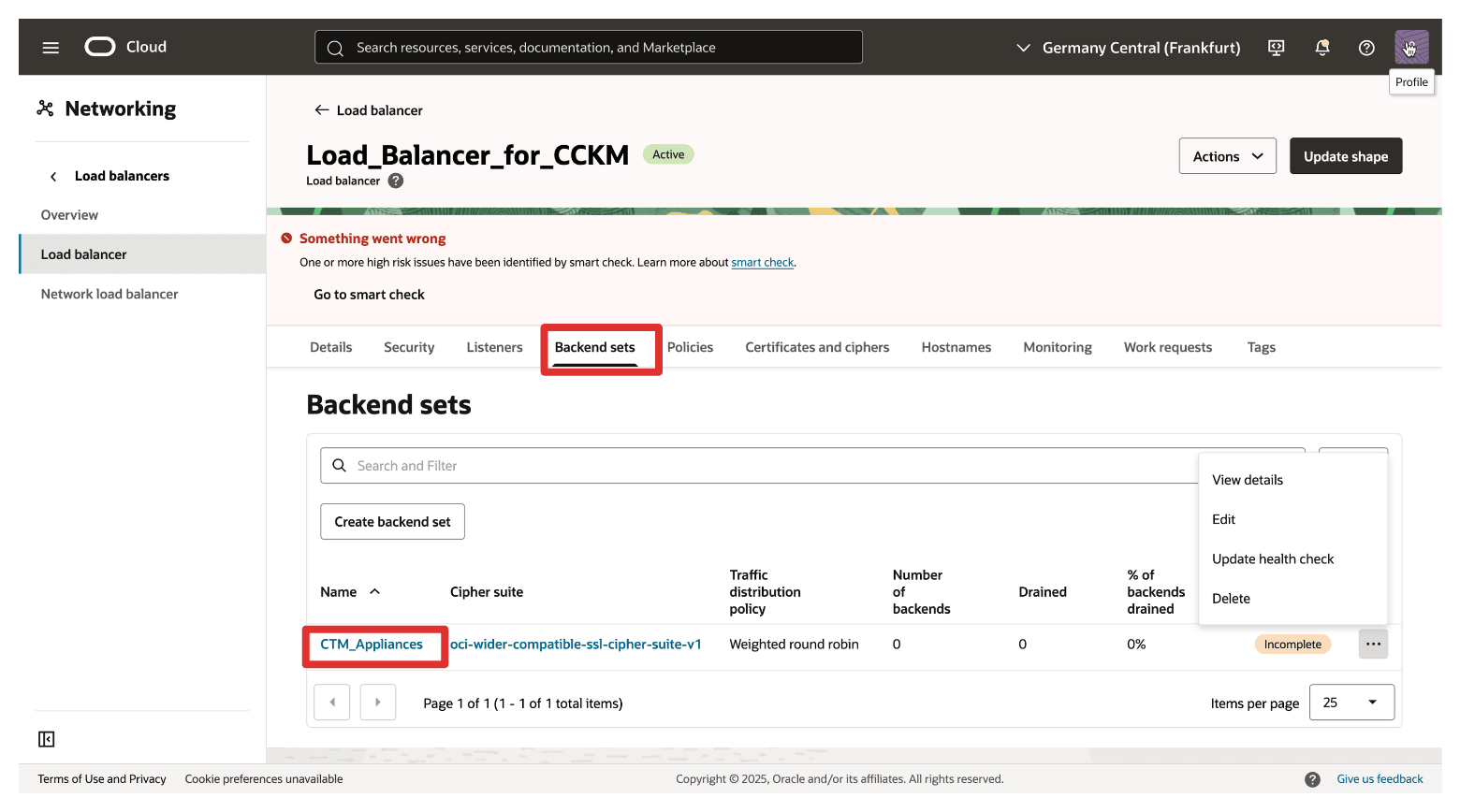Click the Update shape button
The image size is (1460, 812).
click(x=1346, y=156)
